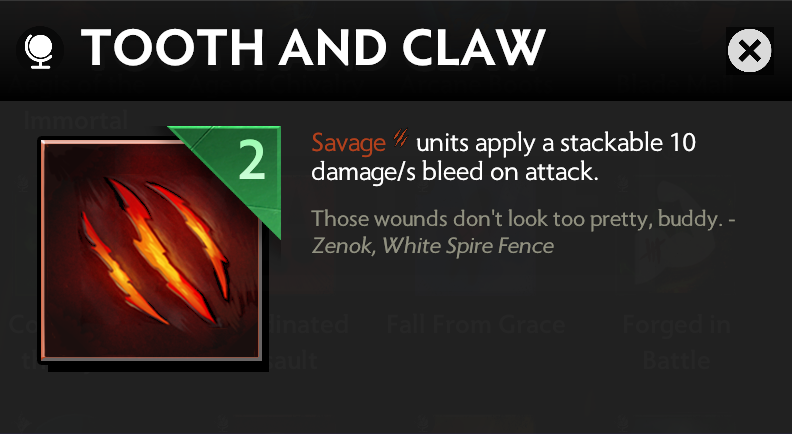Click the Zenok, White Spire Fence attribution

432,246
